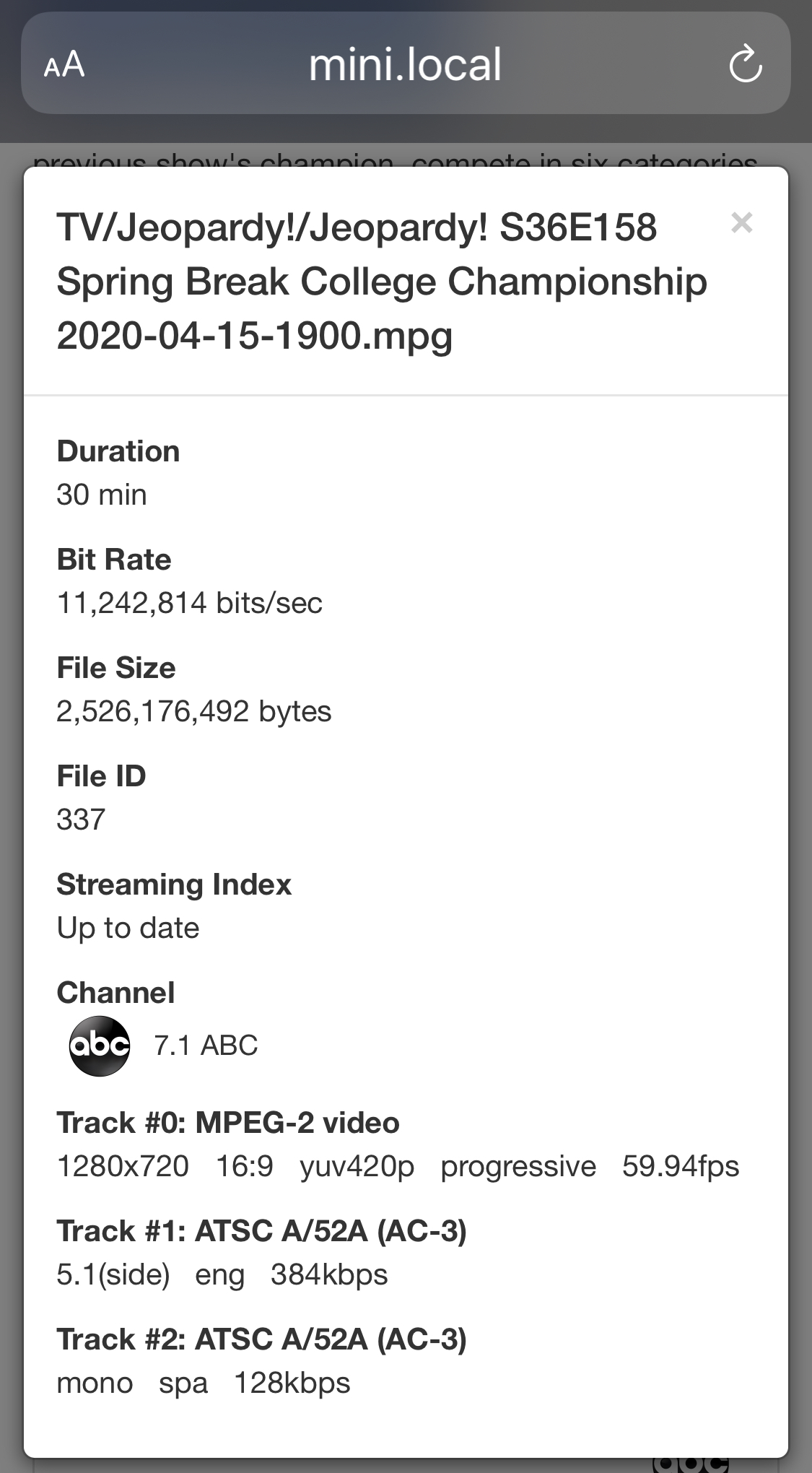Viewport: 812px width, 1473px height.
Task: Select the Jeopardy! file path title
Action: point(381,281)
